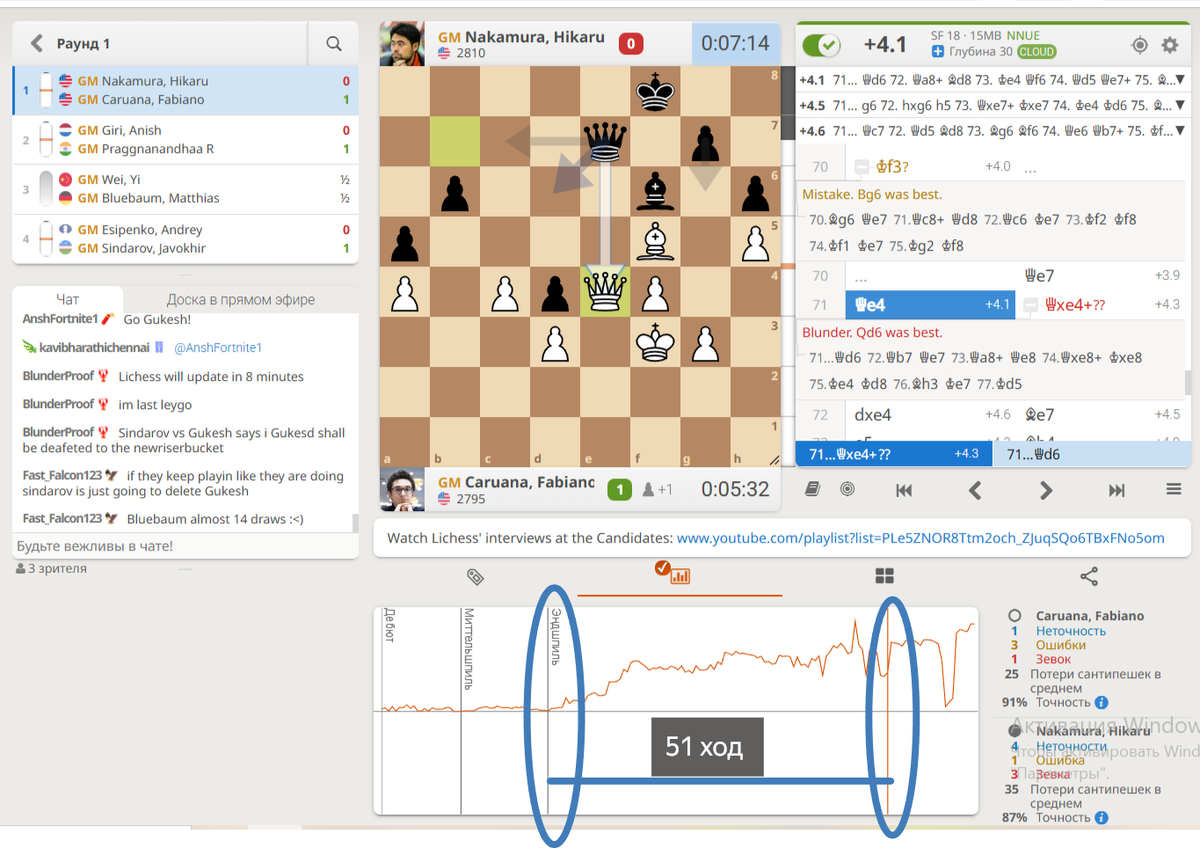Image resolution: width=1200 pixels, height=848 pixels.
Task: Click Caruana's Зевок link
Action: 1053,659
